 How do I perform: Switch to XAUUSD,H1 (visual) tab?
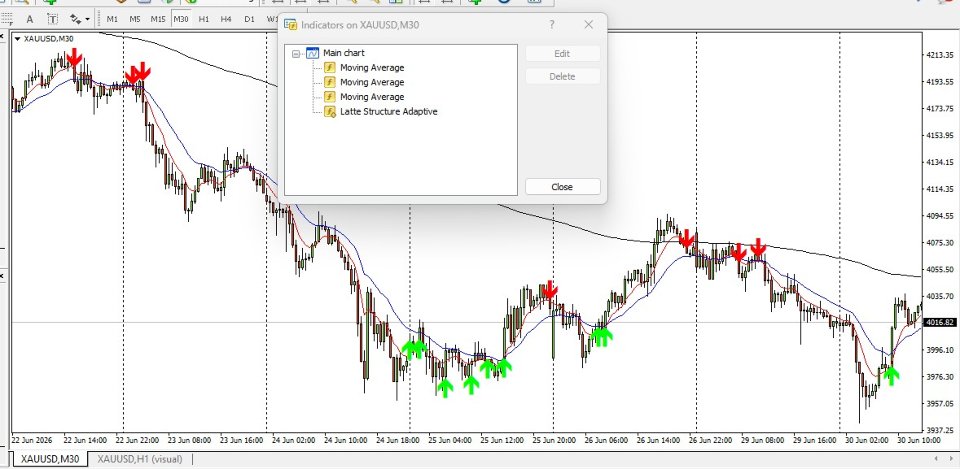coord(140,459)
